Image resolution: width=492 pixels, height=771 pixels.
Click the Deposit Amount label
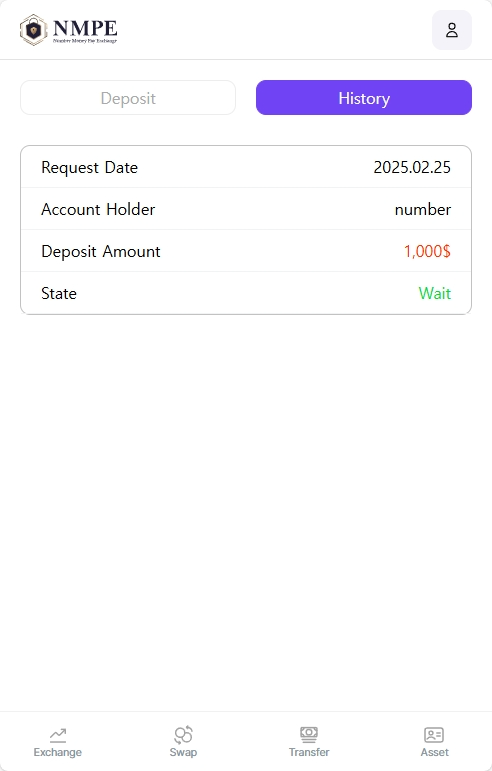pyautogui.click(x=101, y=251)
